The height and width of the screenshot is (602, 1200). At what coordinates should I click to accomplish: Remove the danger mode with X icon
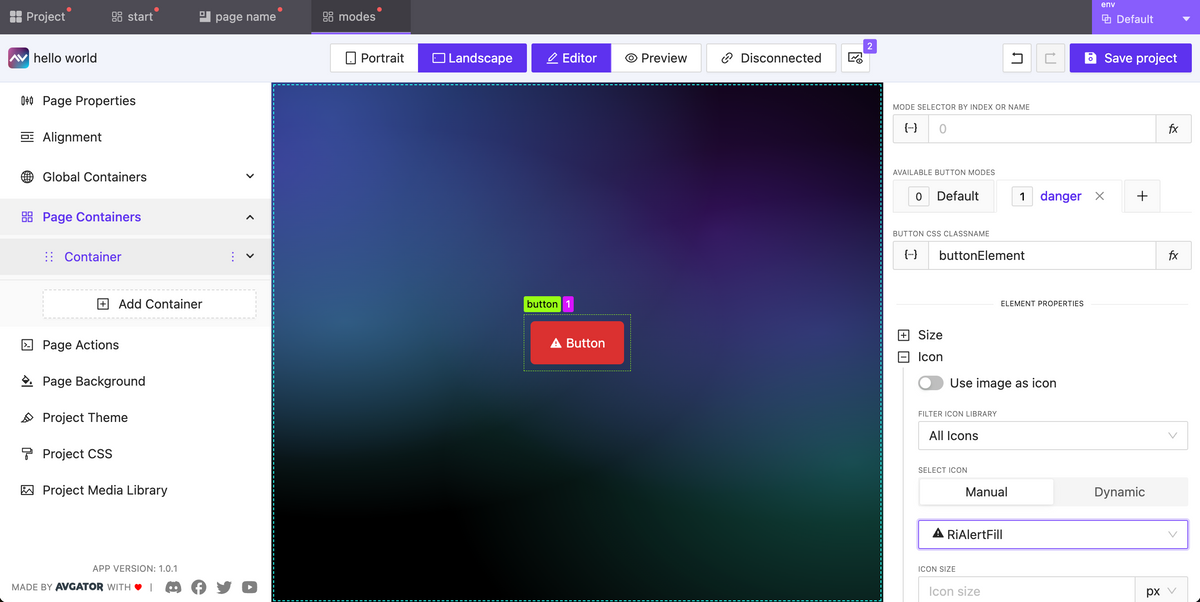pyautogui.click(x=1100, y=196)
